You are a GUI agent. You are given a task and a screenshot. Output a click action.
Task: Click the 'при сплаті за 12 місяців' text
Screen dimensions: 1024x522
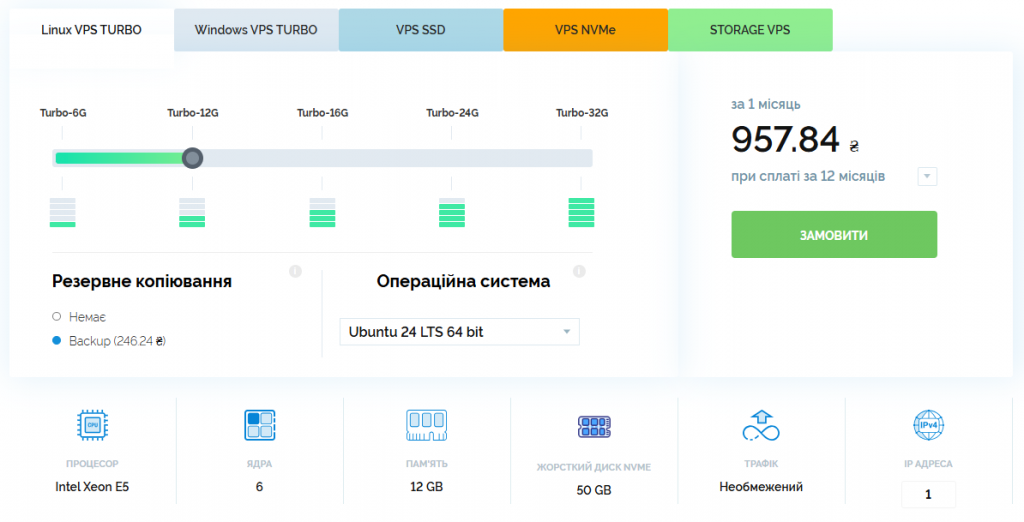tap(808, 176)
